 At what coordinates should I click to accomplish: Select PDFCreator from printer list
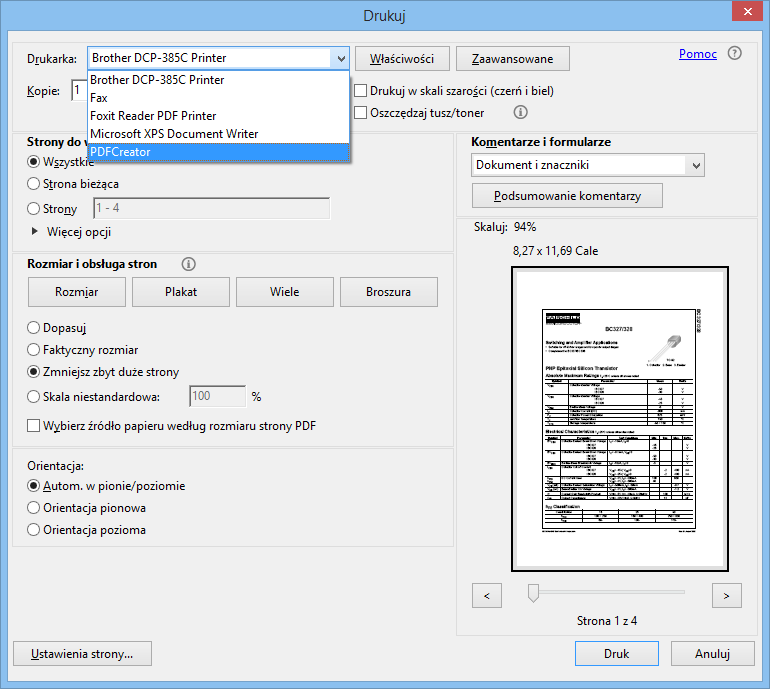point(218,151)
